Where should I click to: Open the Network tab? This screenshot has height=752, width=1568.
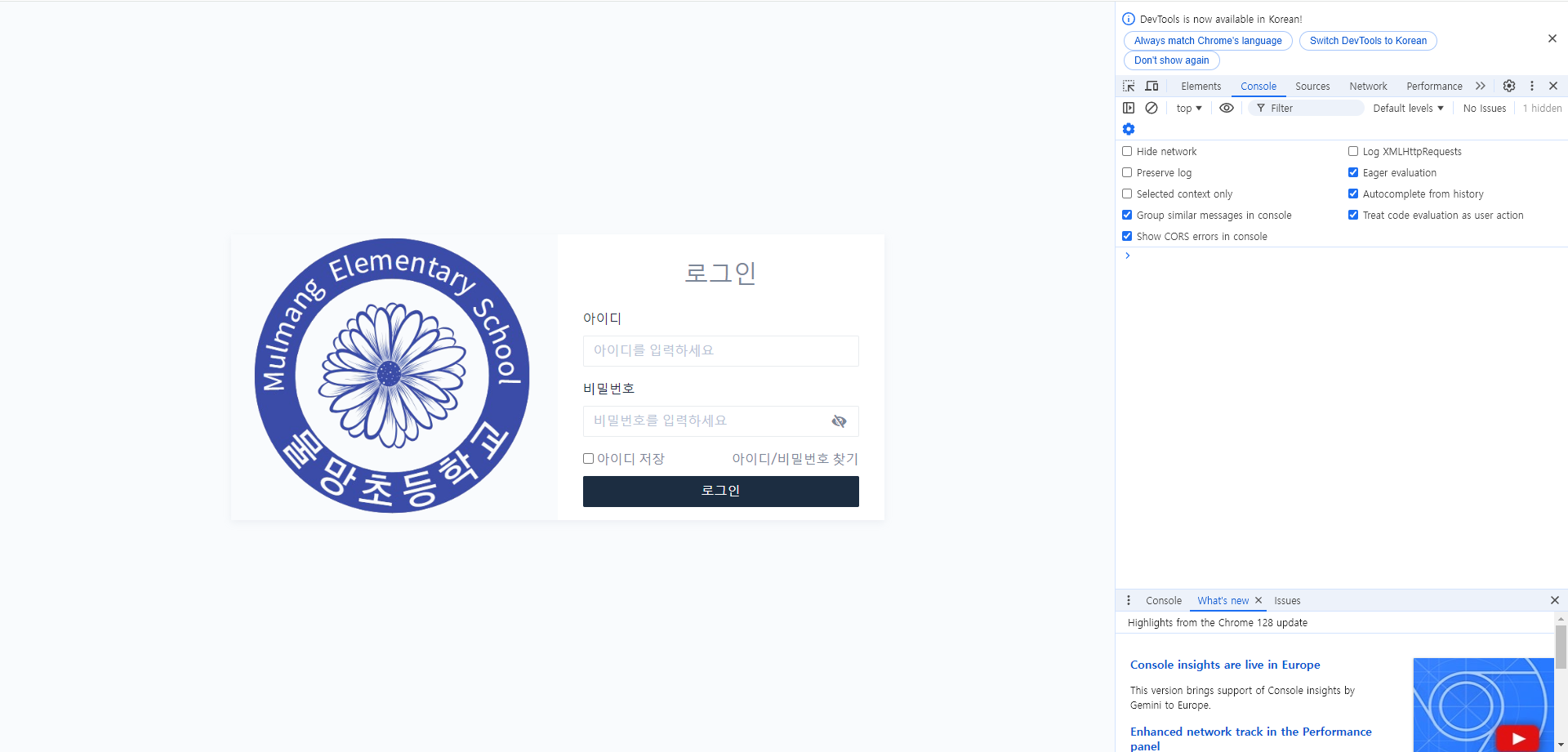click(1368, 86)
